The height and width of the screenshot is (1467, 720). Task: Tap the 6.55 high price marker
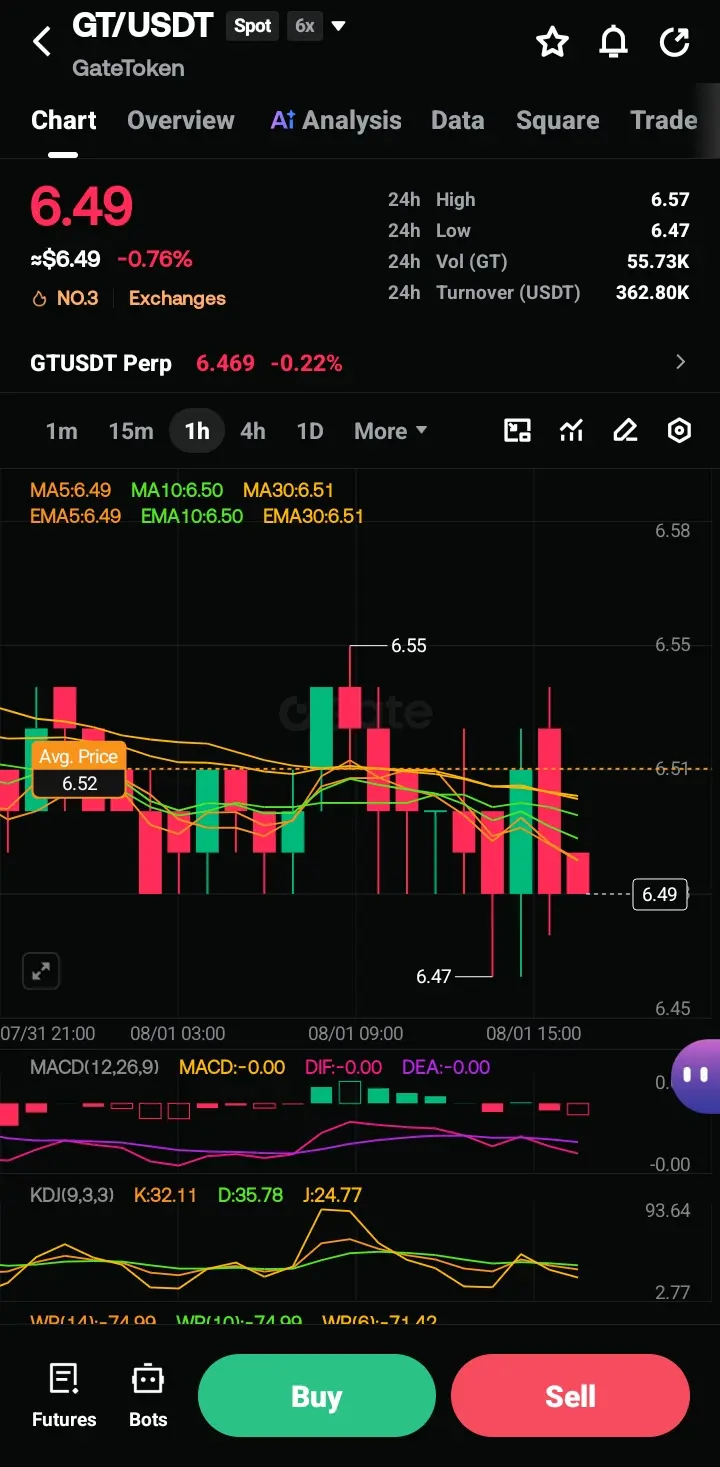(409, 646)
